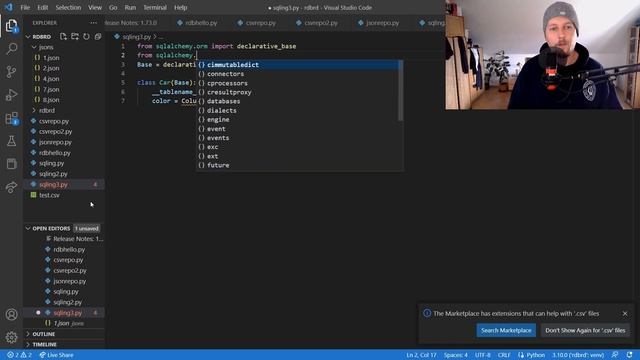Select engine autocomplete suggestion
The height and width of the screenshot is (360, 640).
[298, 120]
